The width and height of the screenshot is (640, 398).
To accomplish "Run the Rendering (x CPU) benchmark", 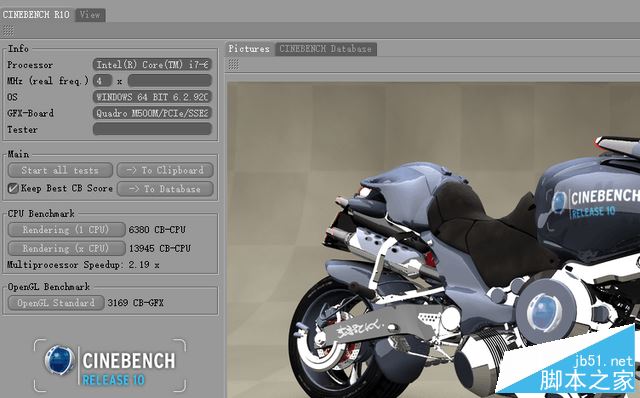I will (67, 248).
